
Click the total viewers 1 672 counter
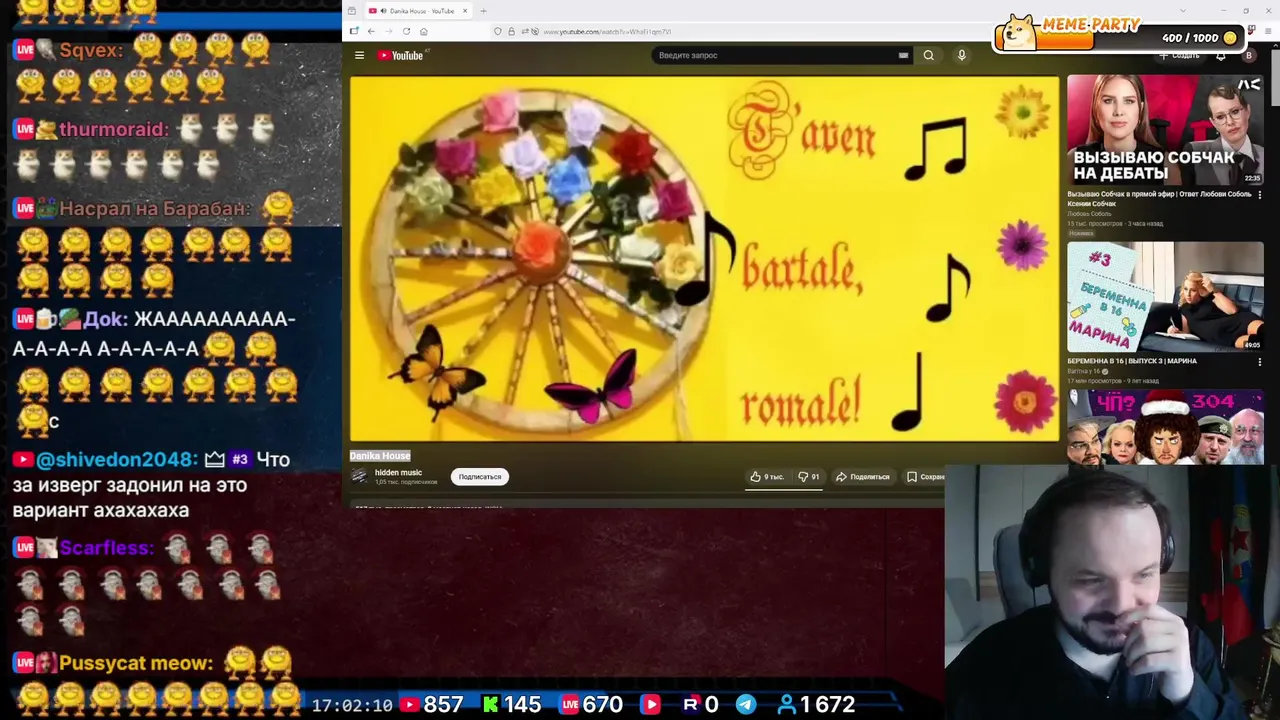816,705
